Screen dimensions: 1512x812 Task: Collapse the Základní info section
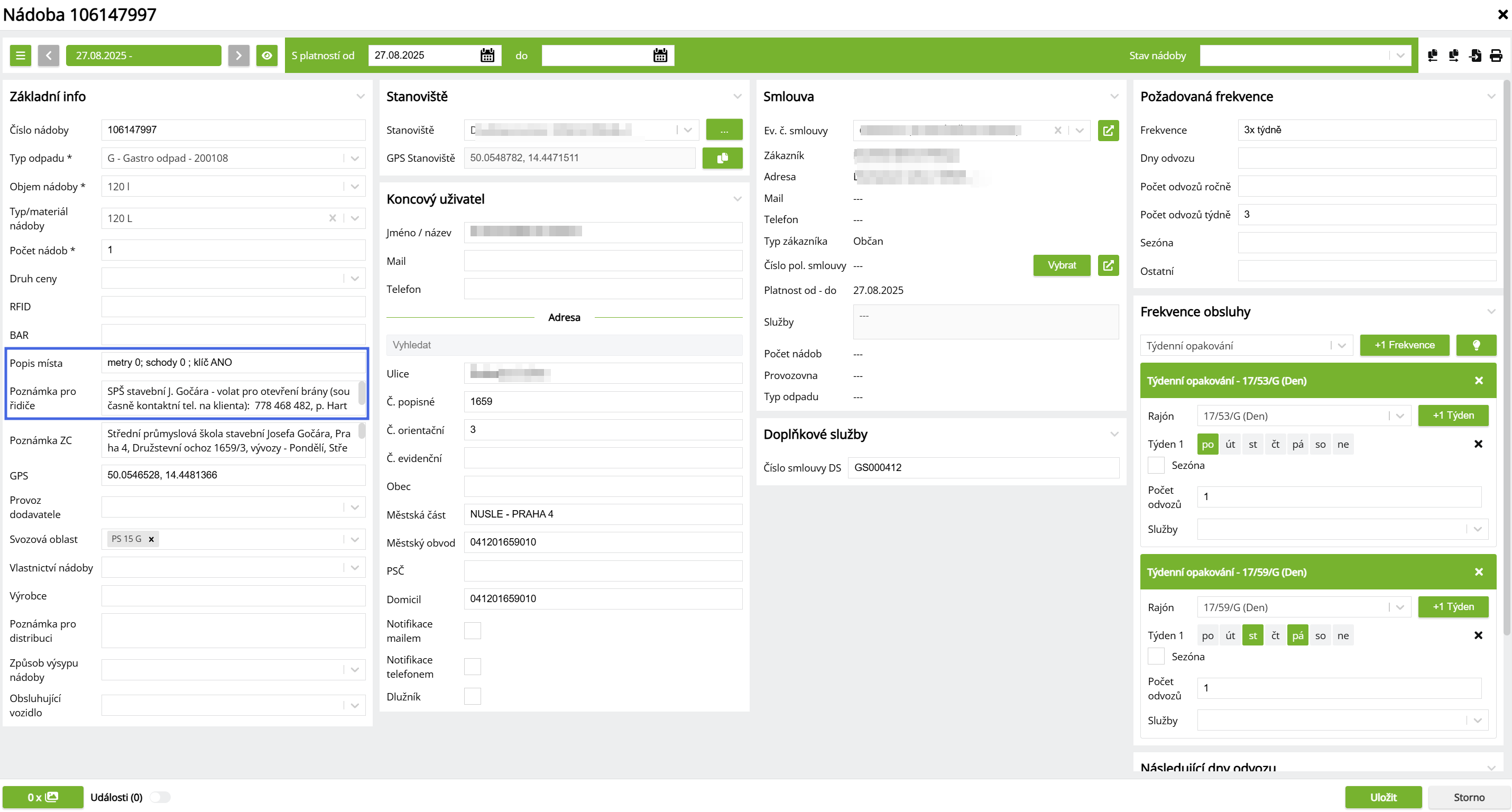(361, 96)
